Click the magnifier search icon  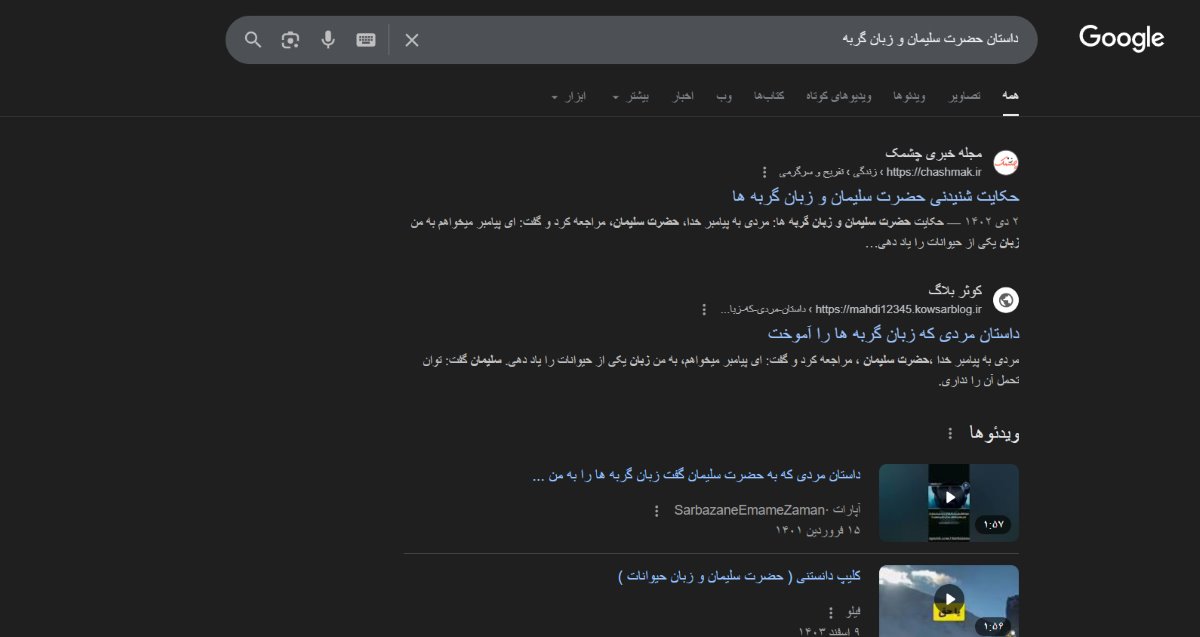(x=253, y=40)
